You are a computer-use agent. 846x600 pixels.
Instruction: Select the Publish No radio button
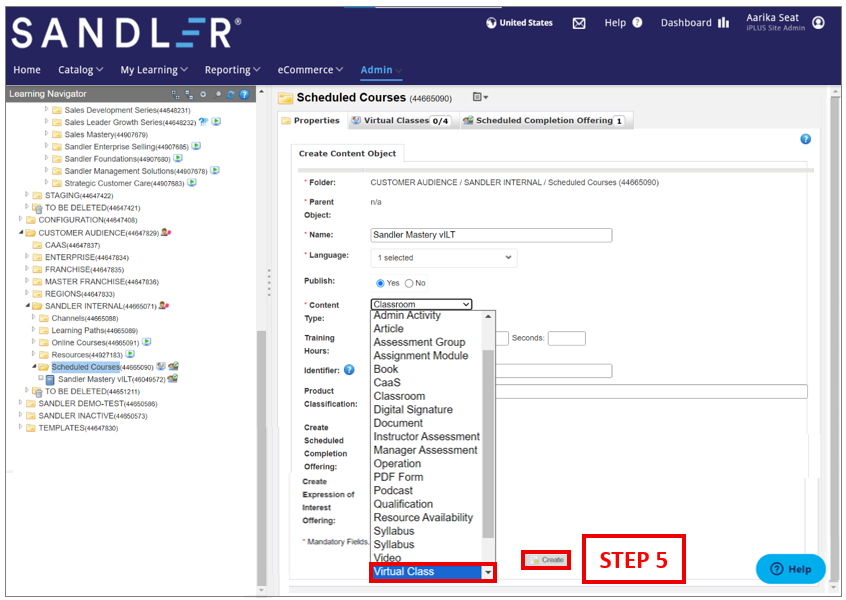tap(409, 283)
